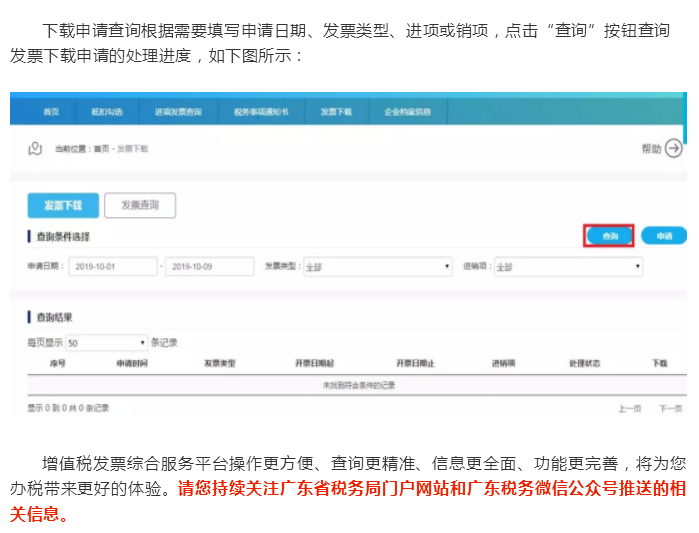Click the 上一页 pagination link
This screenshot has height=533, width=699.
[629, 408]
